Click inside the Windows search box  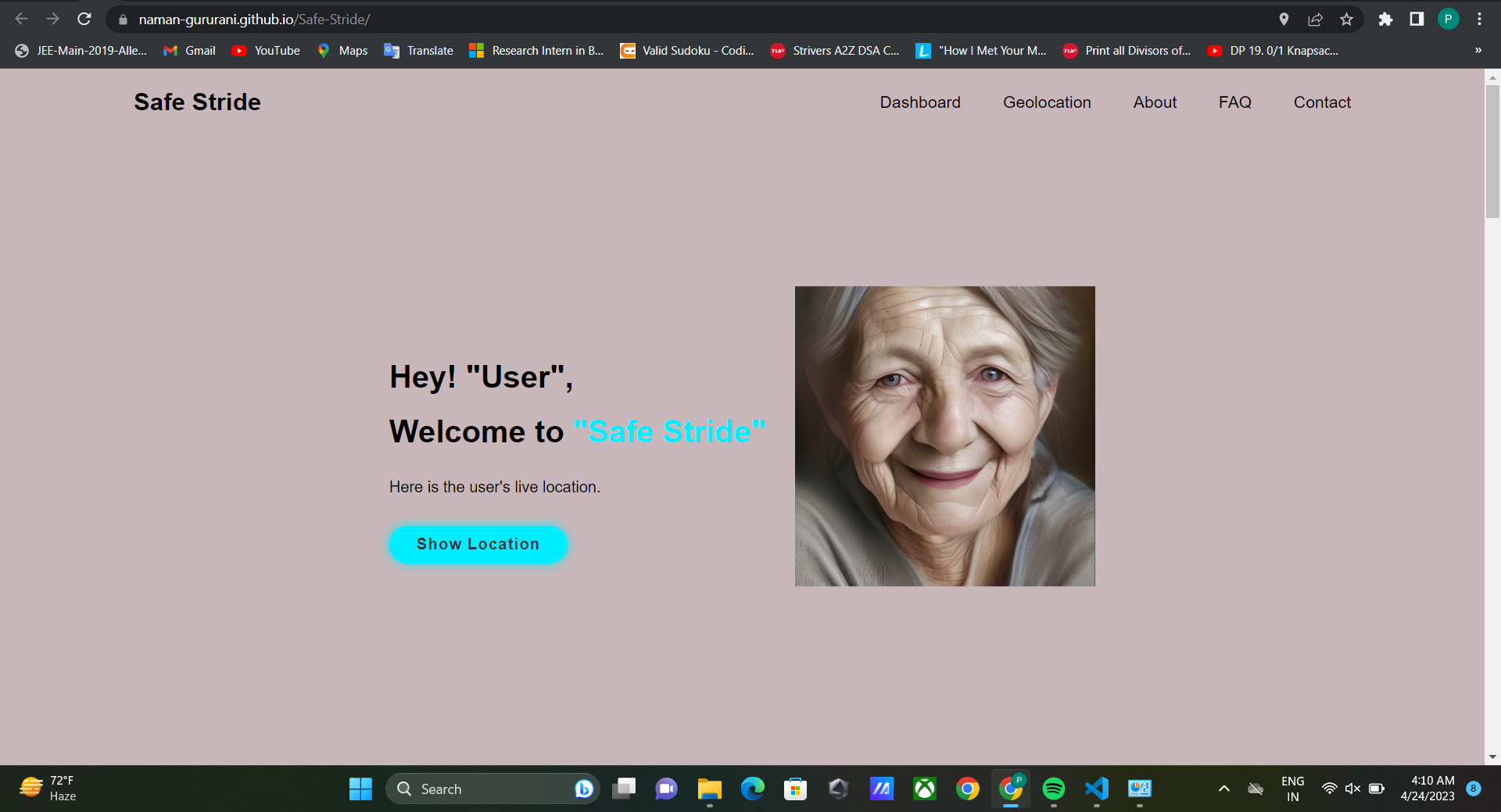tap(493, 789)
